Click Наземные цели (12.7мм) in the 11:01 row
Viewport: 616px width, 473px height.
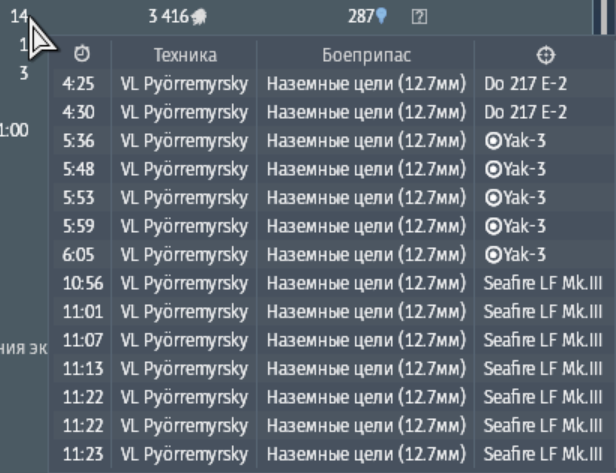click(x=366, y=312)
